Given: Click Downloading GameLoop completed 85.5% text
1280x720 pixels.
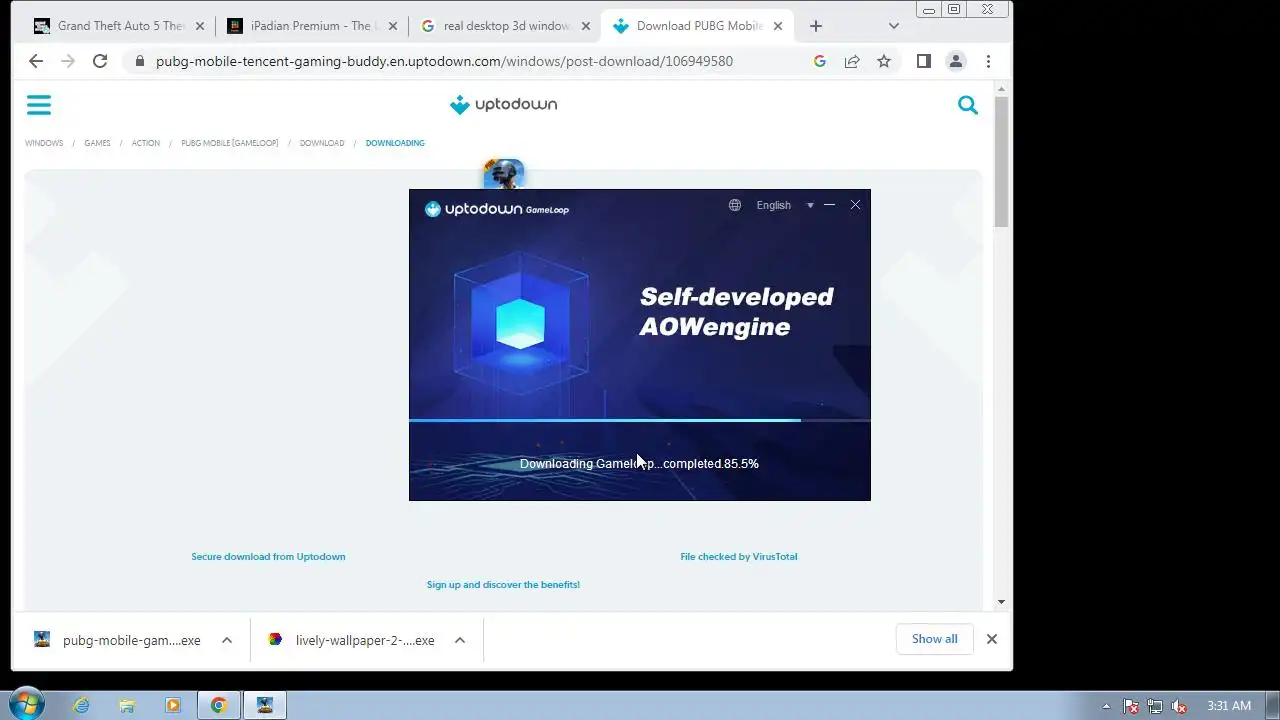Looking at the screenshot, I should click(x=639, y=464).
